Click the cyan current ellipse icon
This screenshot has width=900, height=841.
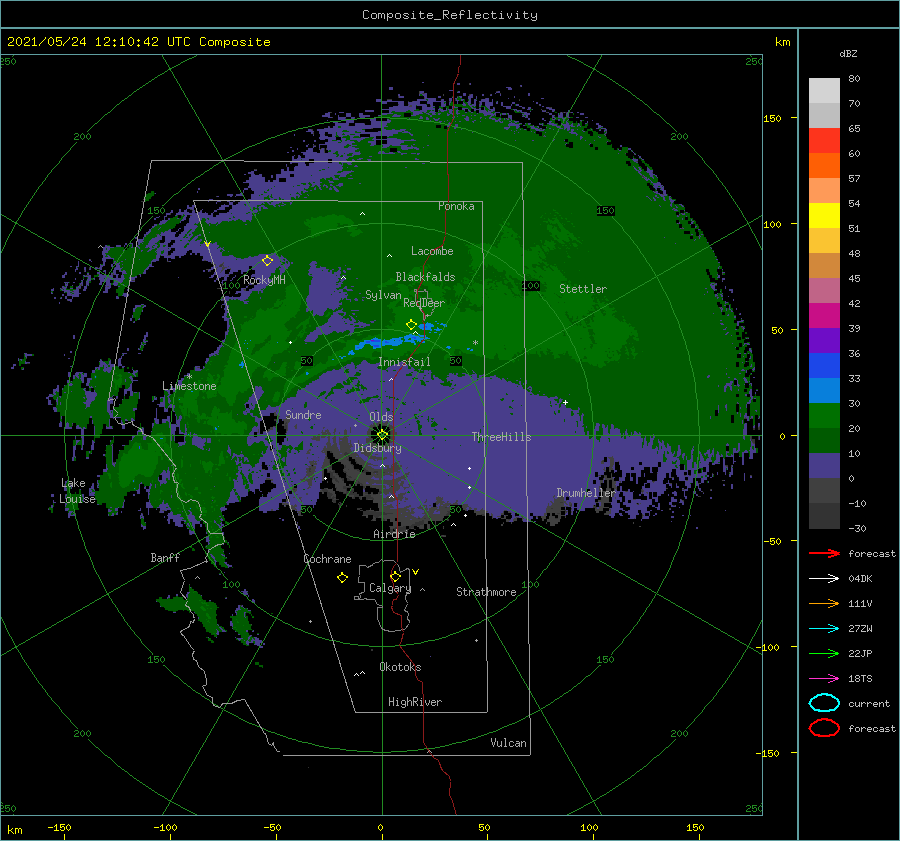point(824,703)
